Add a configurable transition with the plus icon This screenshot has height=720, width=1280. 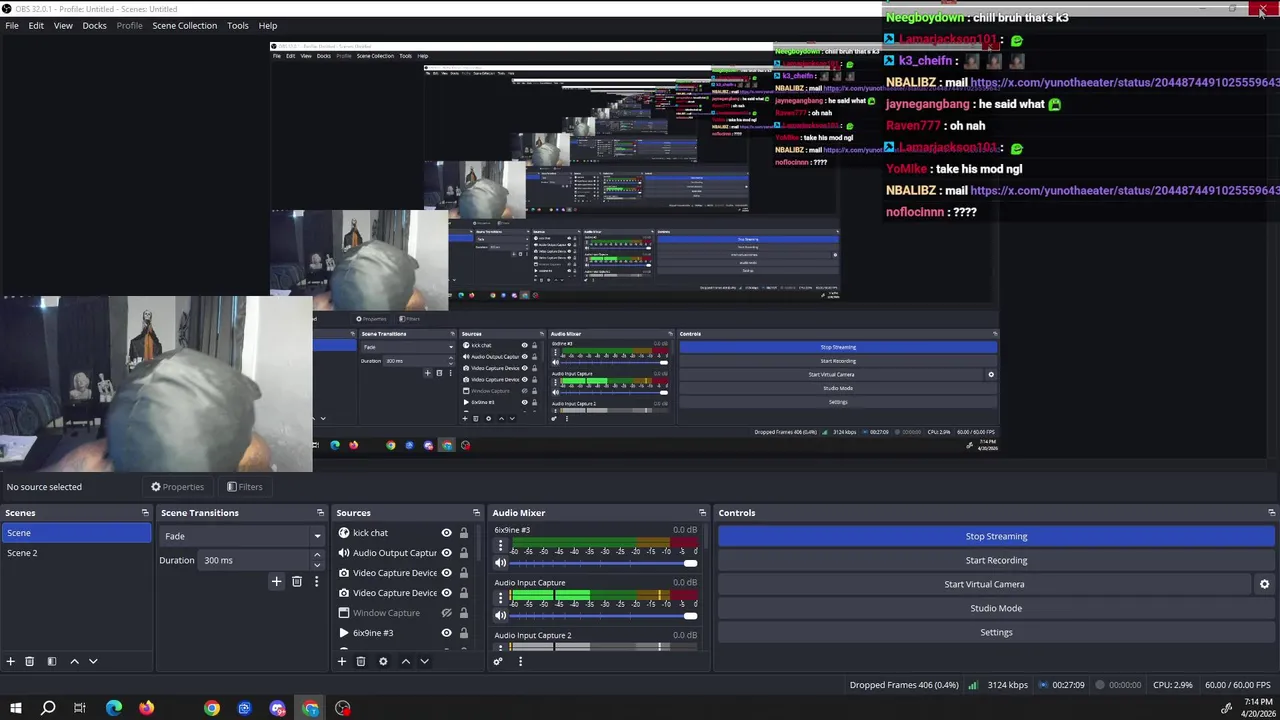click(277, 581)
